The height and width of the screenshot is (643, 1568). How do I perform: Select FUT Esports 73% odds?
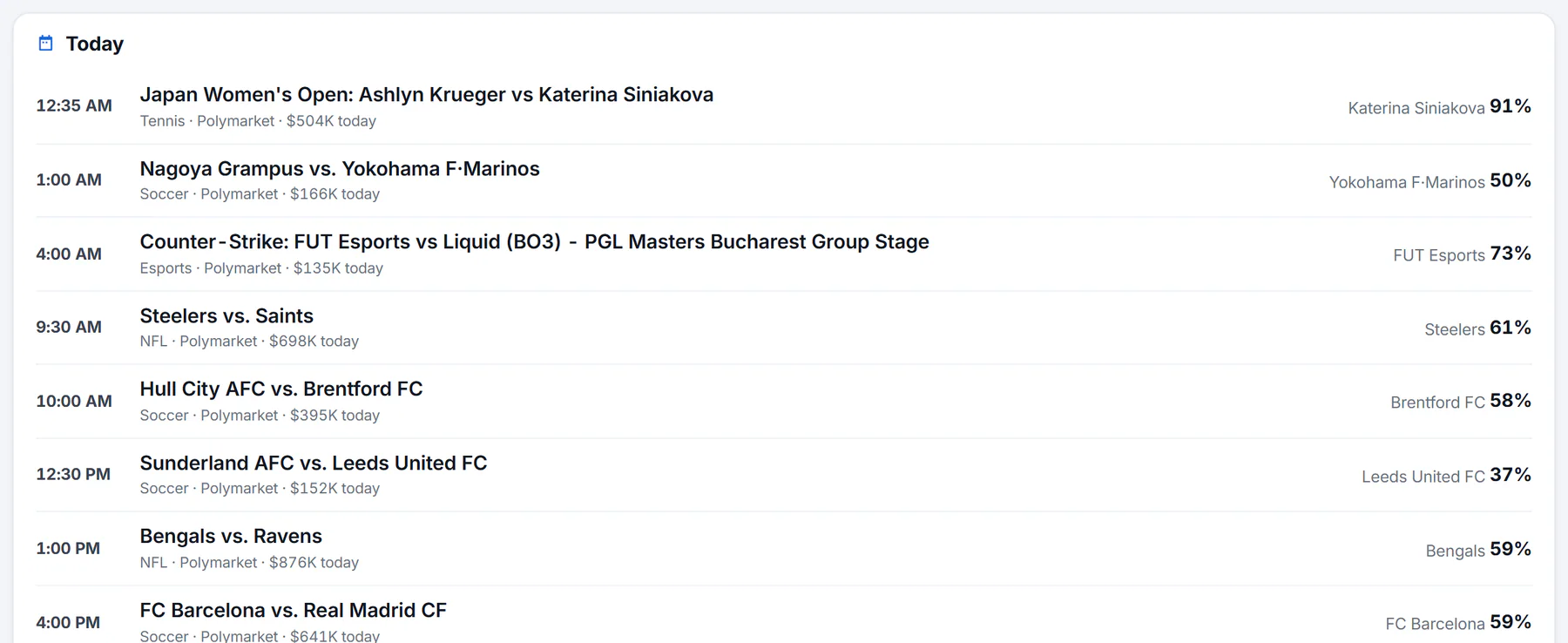(x=1462, y=254)
